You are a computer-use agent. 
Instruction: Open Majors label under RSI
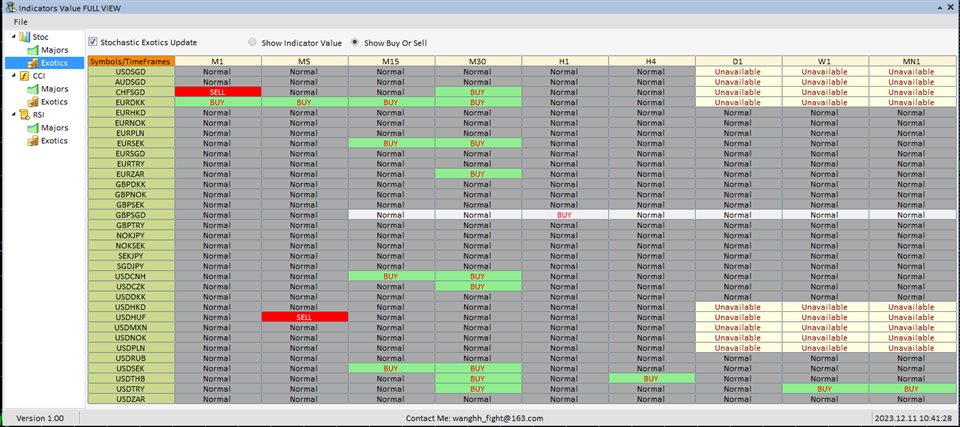[55, 128]
